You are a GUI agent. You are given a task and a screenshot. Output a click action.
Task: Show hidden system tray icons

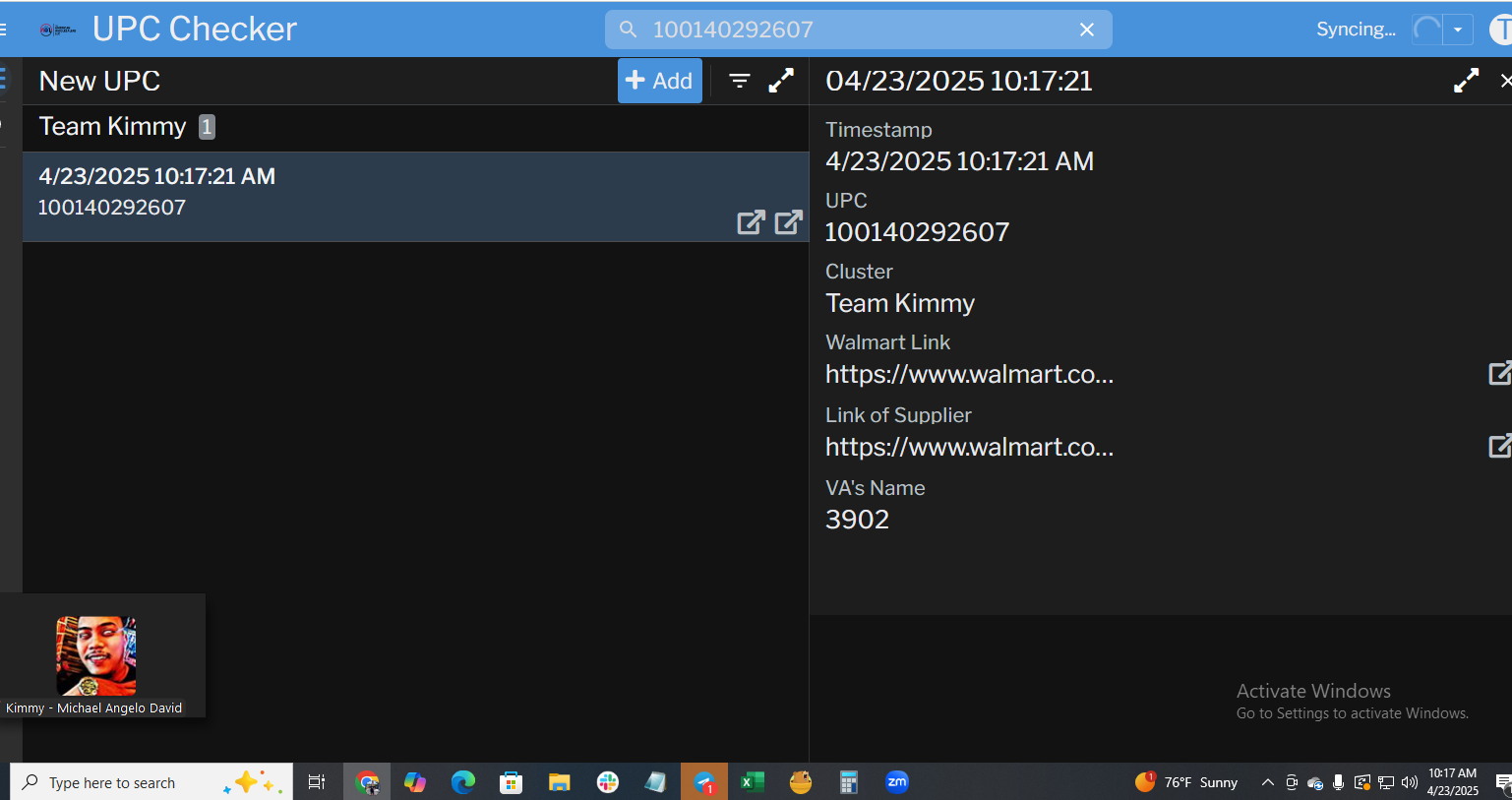(x=1267, y=782)
